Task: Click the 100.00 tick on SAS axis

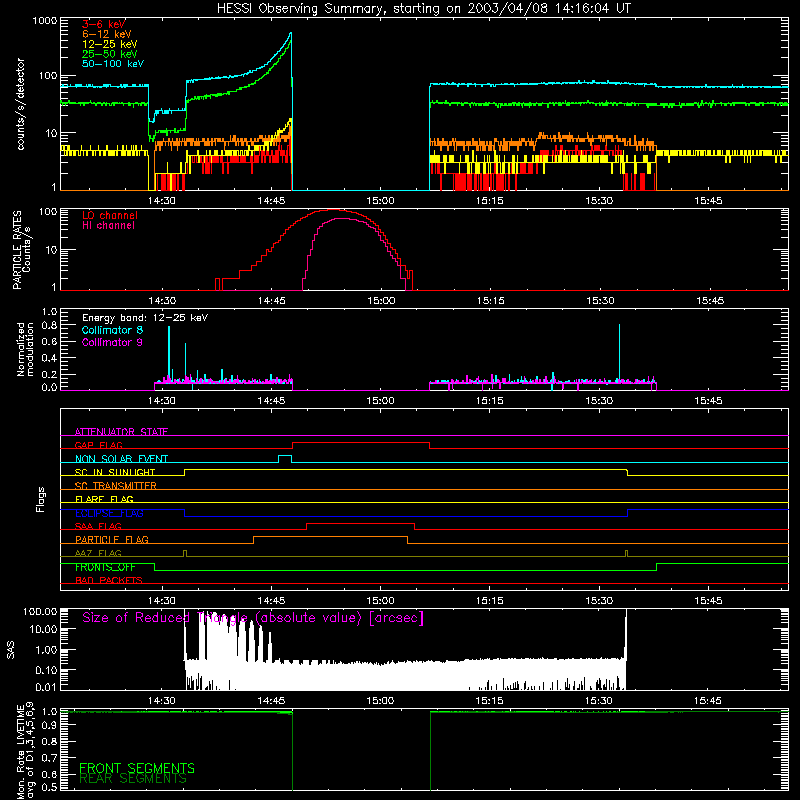Action: coord(40,612)
